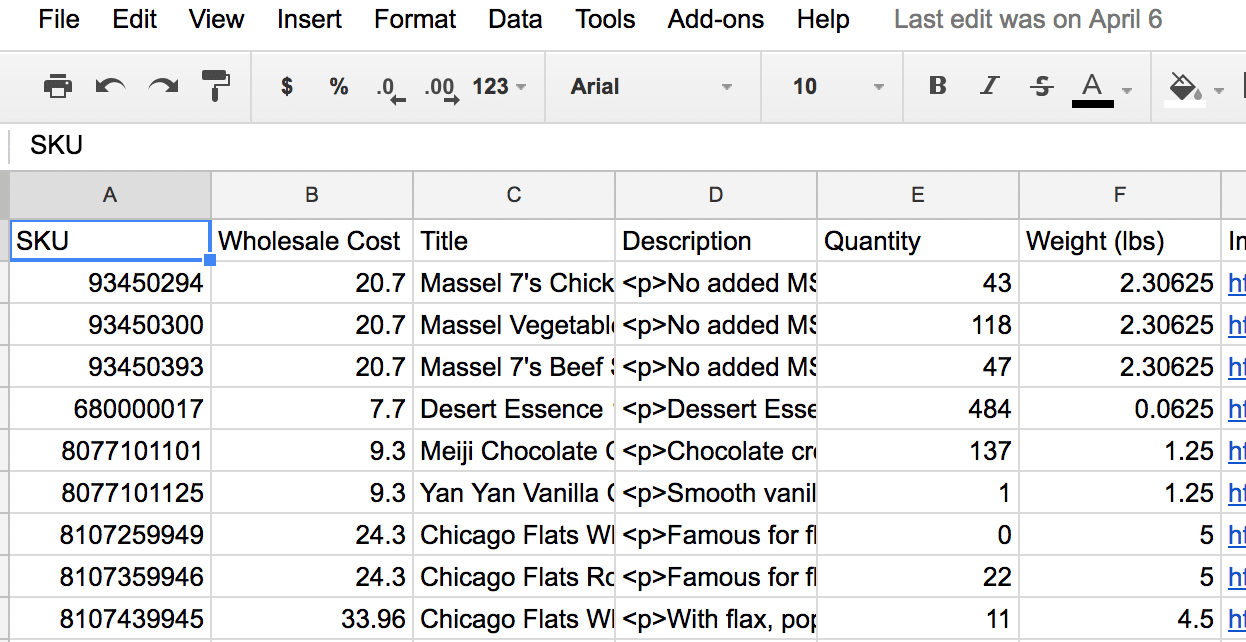Toggle italic formatting

pos(989,87)
